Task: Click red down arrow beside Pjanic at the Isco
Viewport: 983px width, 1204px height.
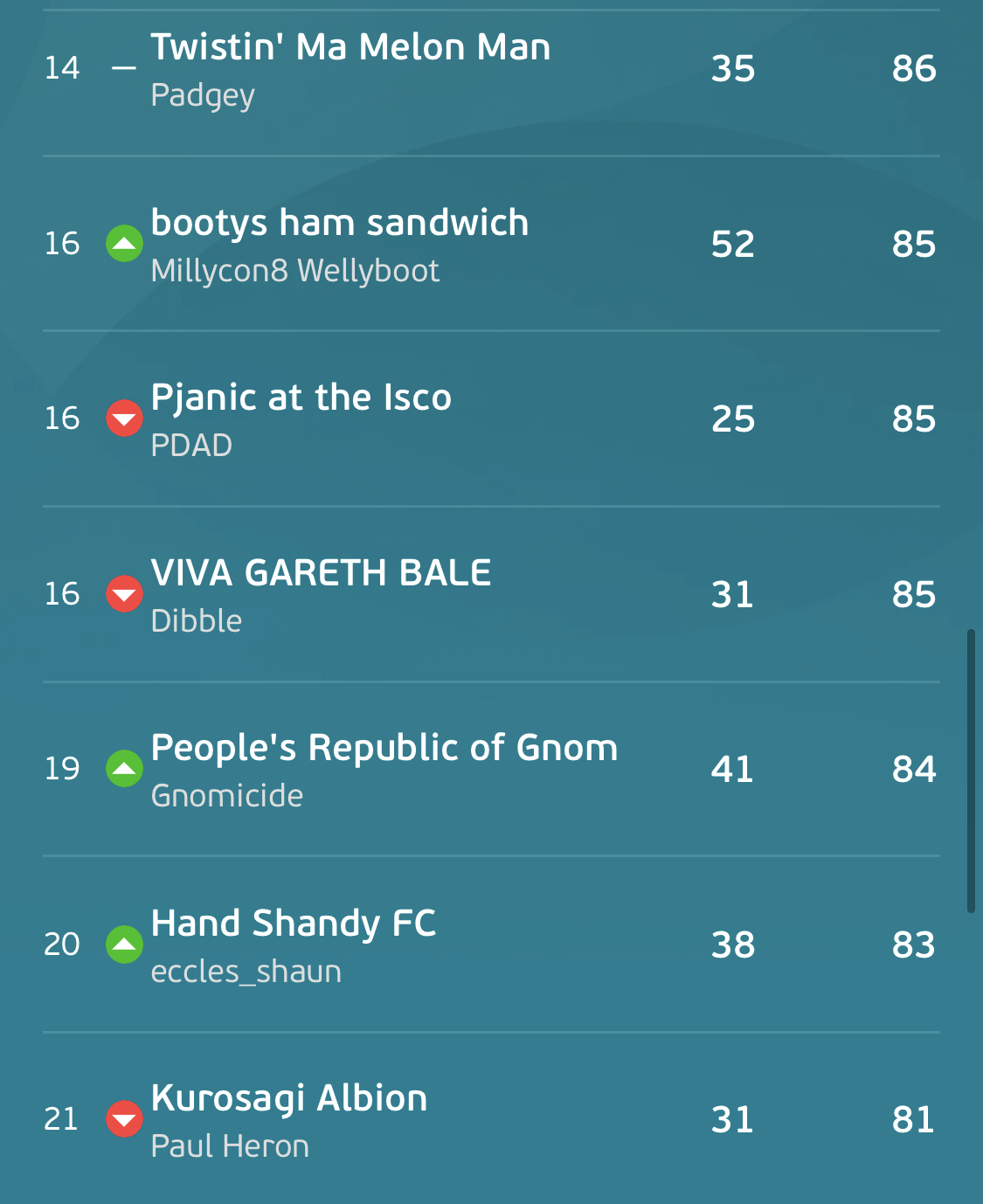Action: (x=124, y=419)
